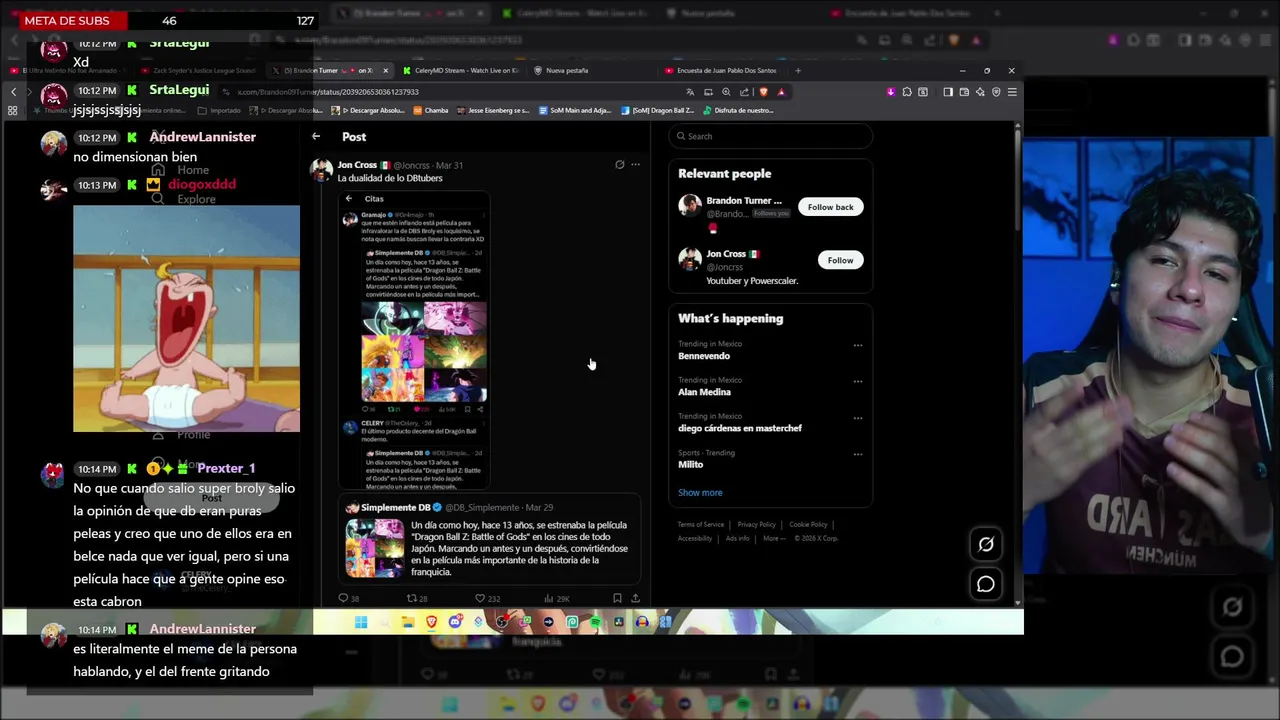
Task: Click Follow button for Jon Cross
Action: point(840,260)
